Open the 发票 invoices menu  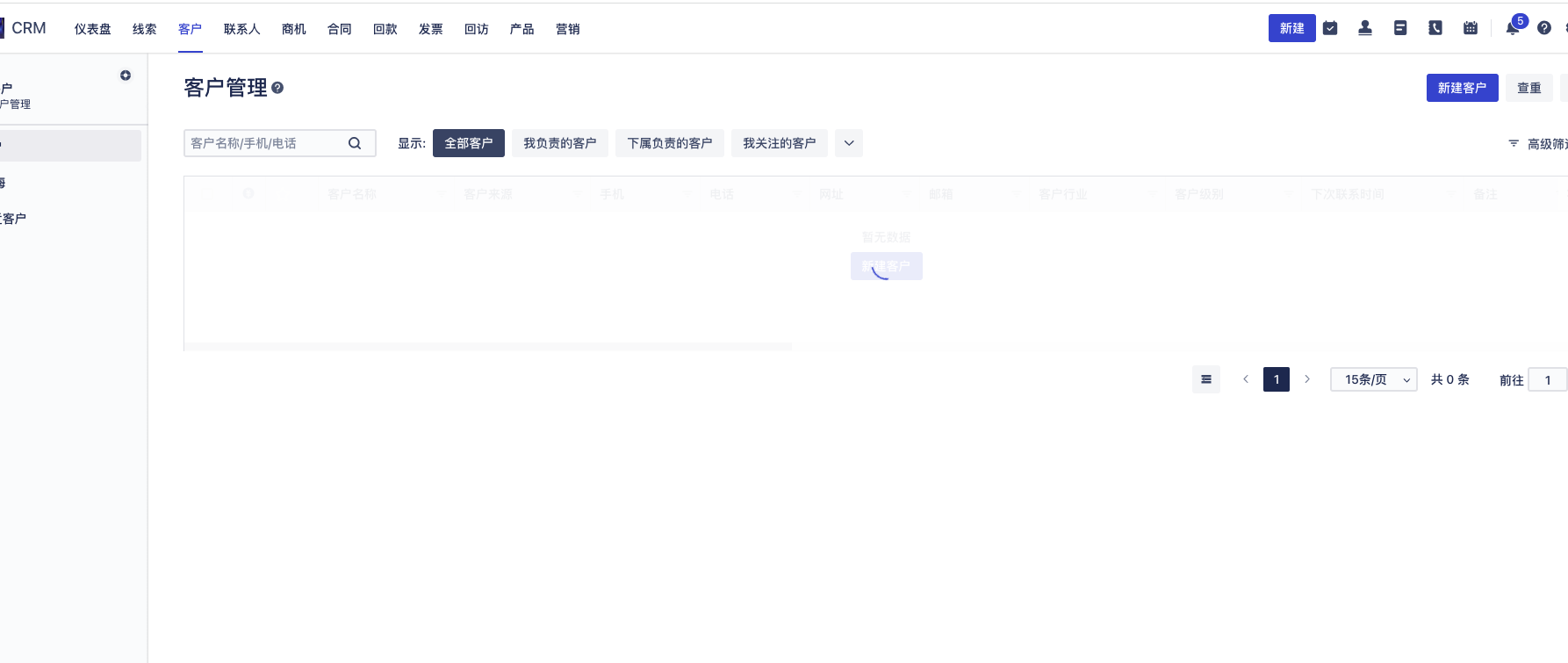click(x=431, y=29)
